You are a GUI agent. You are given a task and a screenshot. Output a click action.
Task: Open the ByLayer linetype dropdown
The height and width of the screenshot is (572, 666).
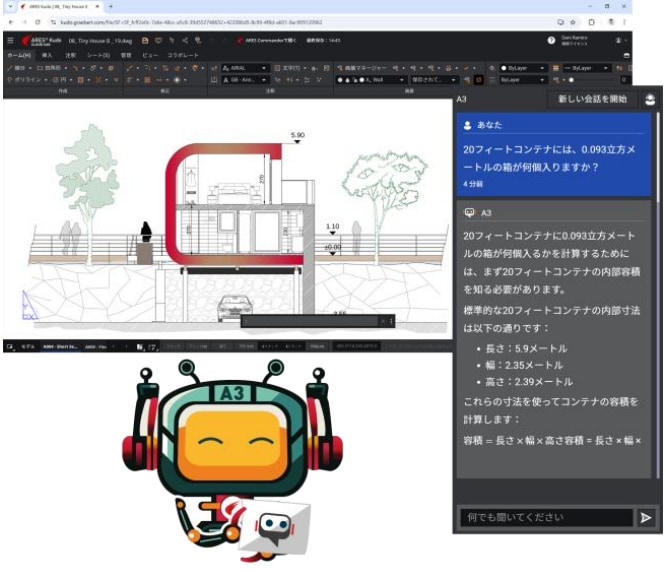tap(586, 68)
